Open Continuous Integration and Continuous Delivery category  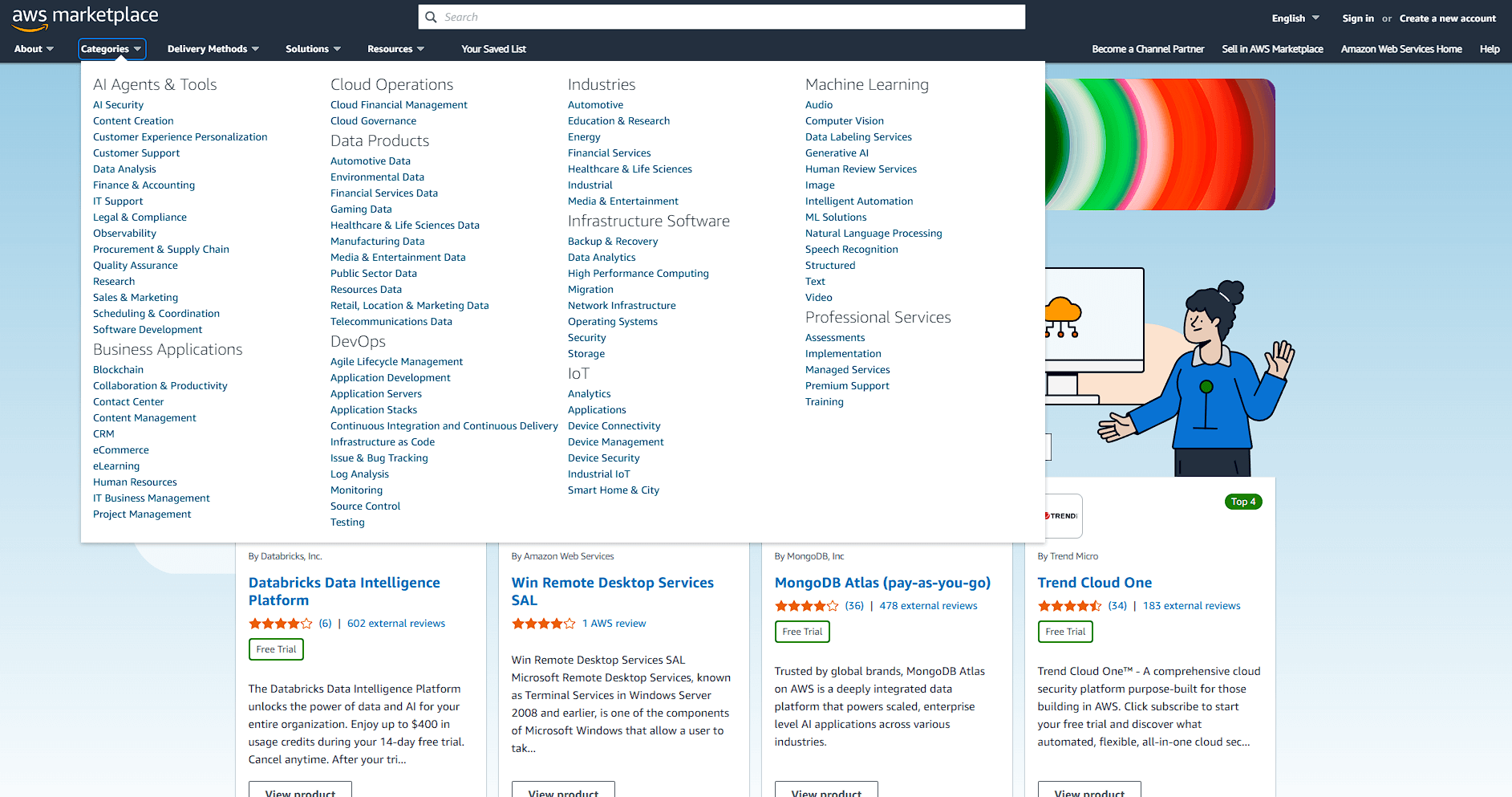tap(444, 426)
